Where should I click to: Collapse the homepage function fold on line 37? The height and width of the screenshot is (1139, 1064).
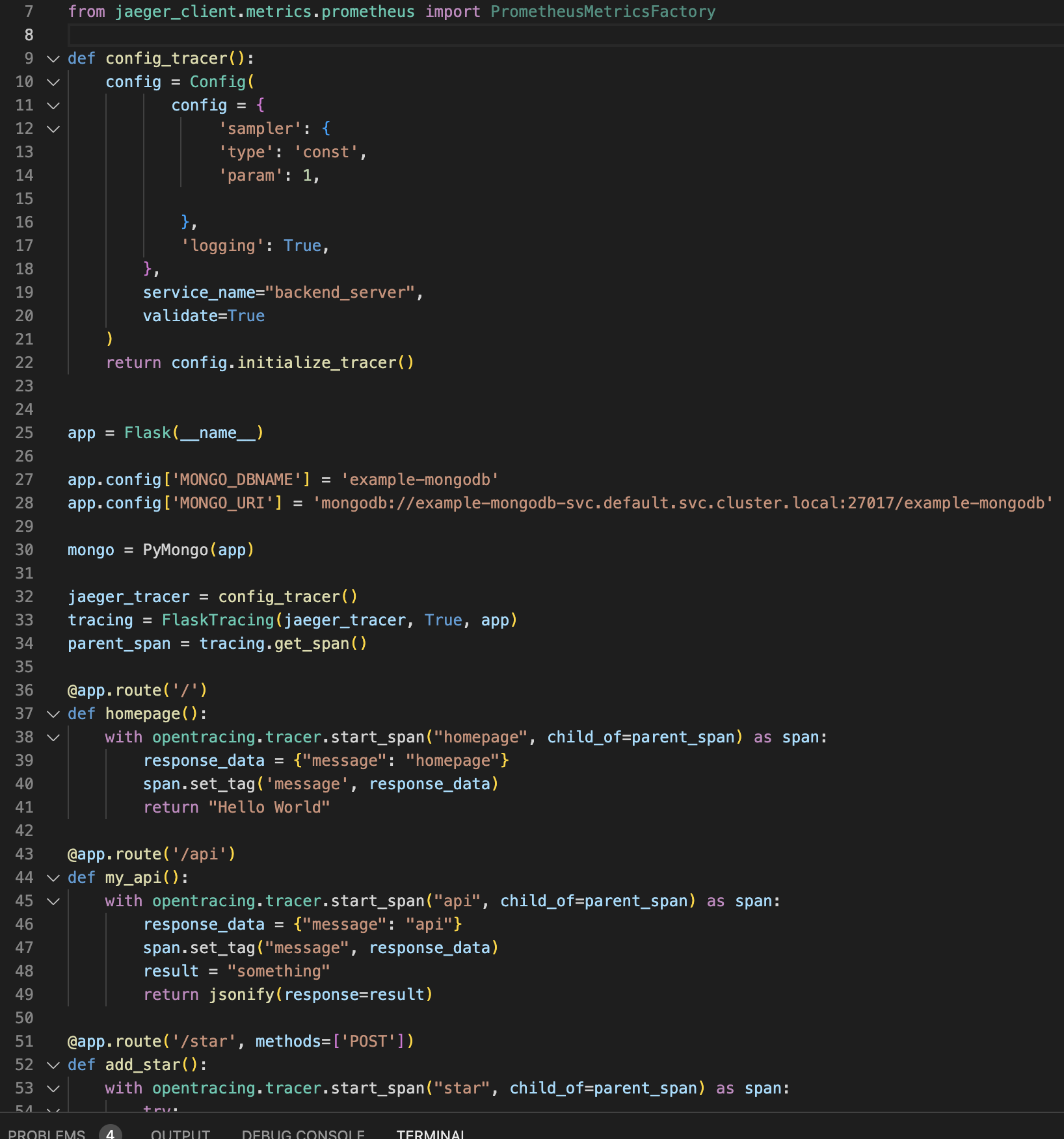pyautogui.click(x=53, y=714)
